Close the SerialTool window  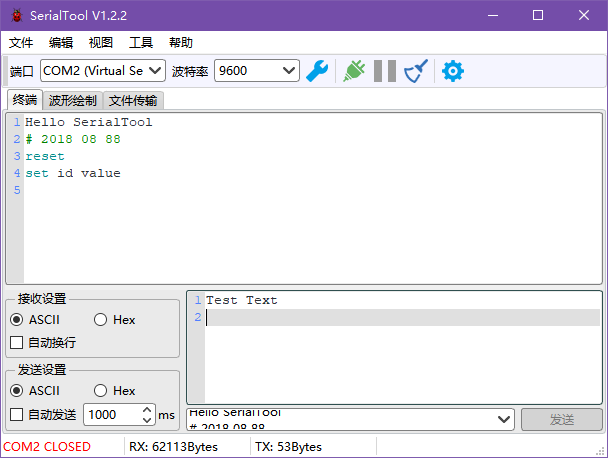click(584, 16)
